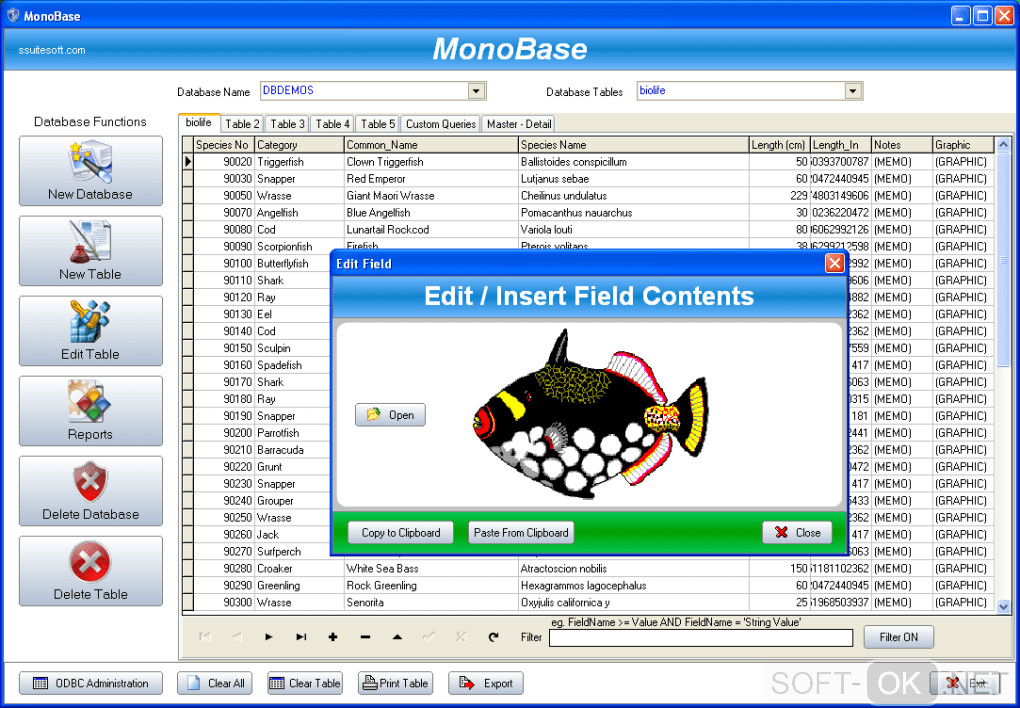Viewport: 1020px width, 708px height.
Task: Open the New Table function
Action: point(90,251)
